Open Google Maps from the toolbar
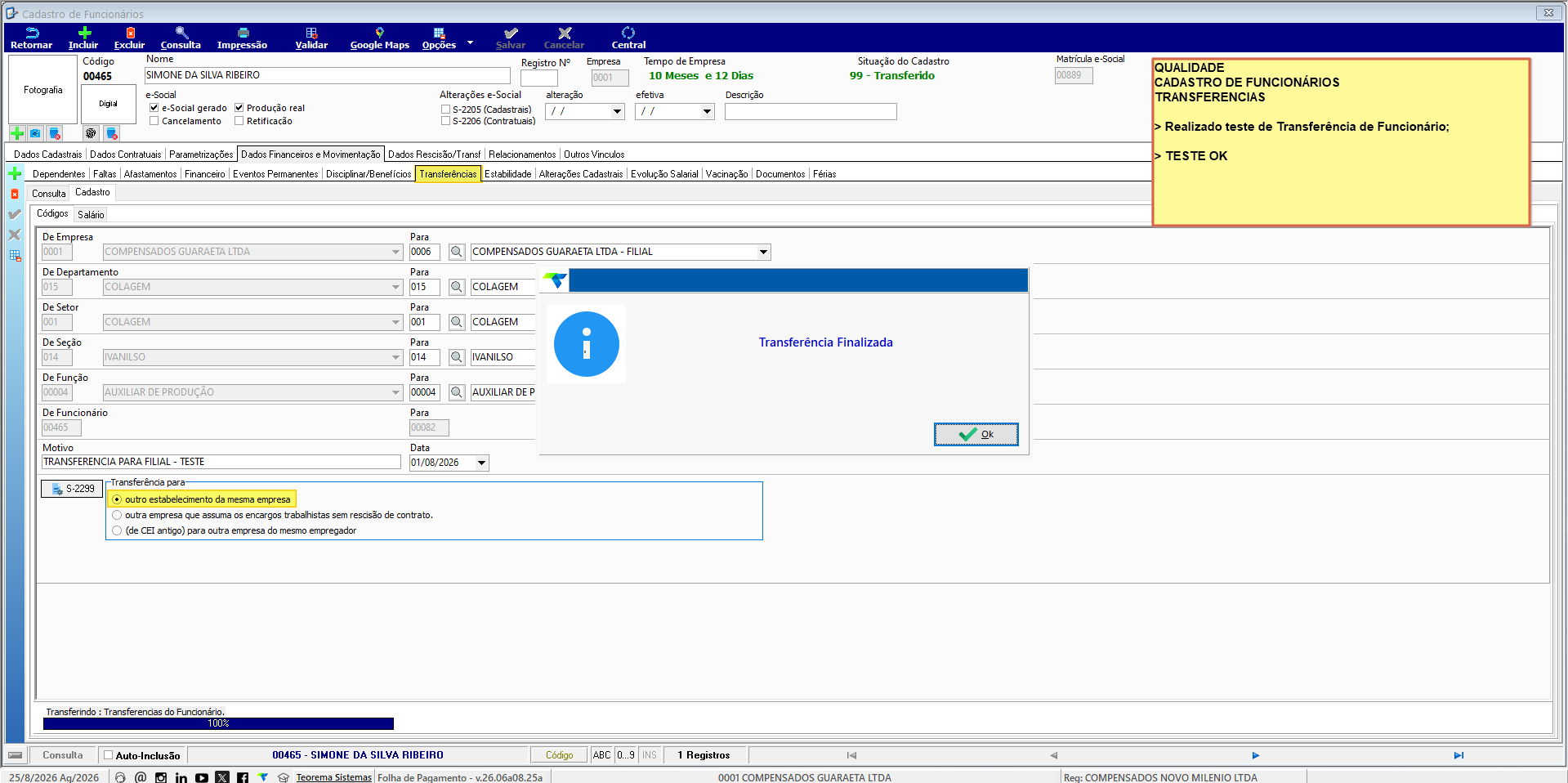Image resolution: width=1568 pixels, height=783 pixels. [x=379, y=38]
